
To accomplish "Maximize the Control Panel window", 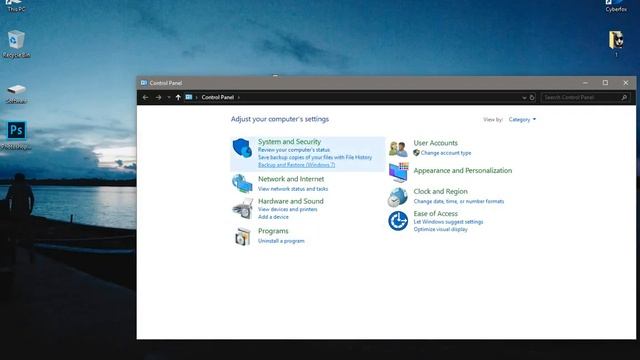I will 605,83.
